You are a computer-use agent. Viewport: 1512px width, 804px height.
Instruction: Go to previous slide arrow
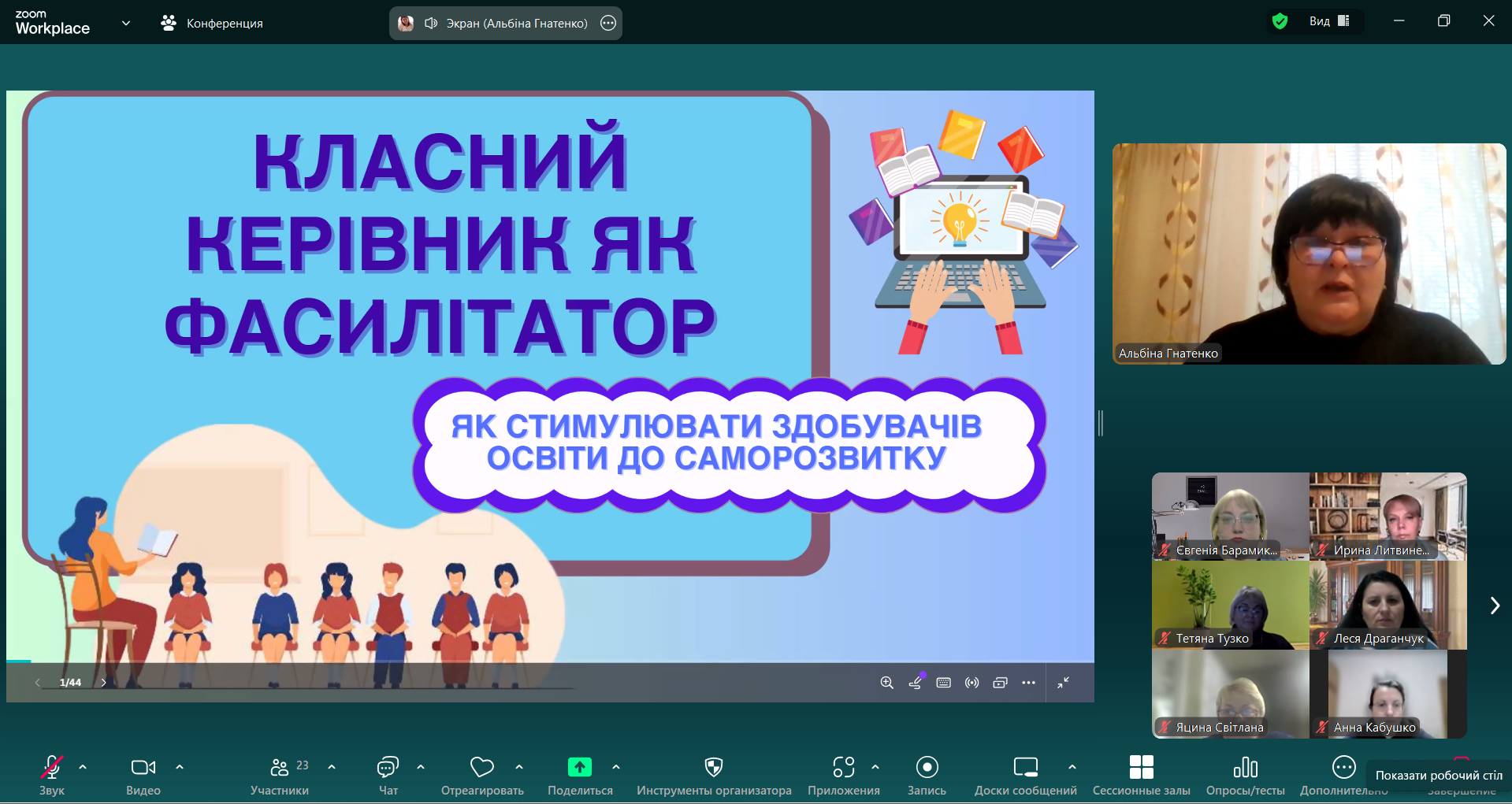pyautogui.click(x=38, y=682)
